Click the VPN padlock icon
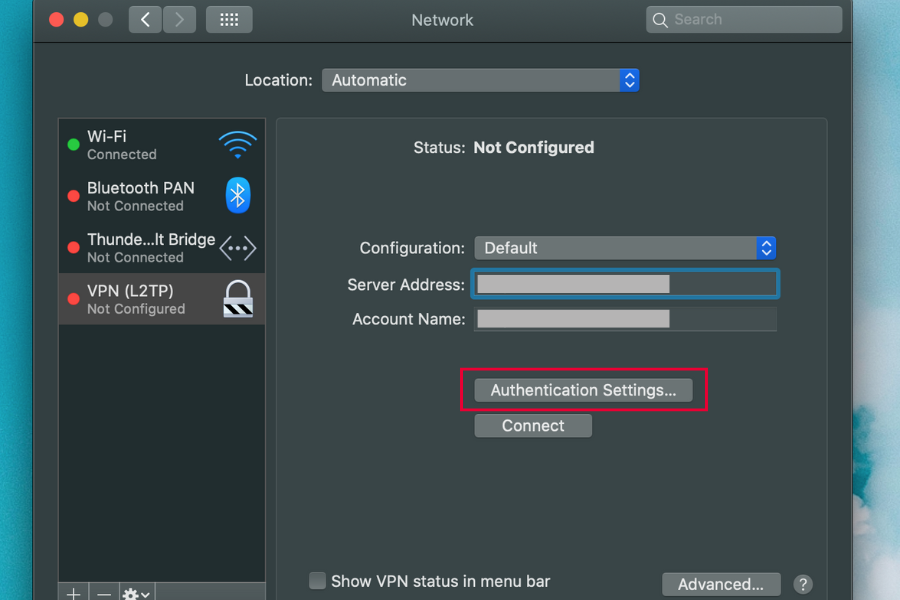 (237, 299)
